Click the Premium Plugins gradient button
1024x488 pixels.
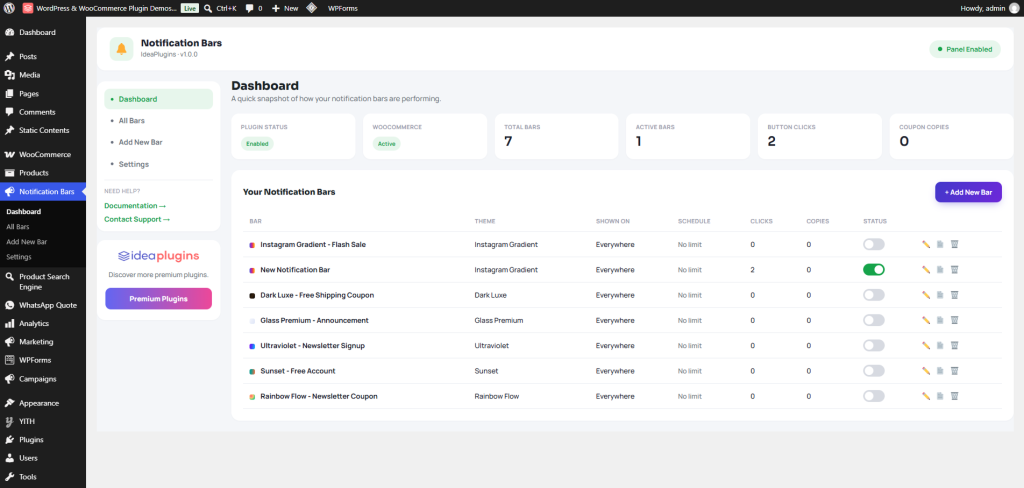[x=159, y=299]
